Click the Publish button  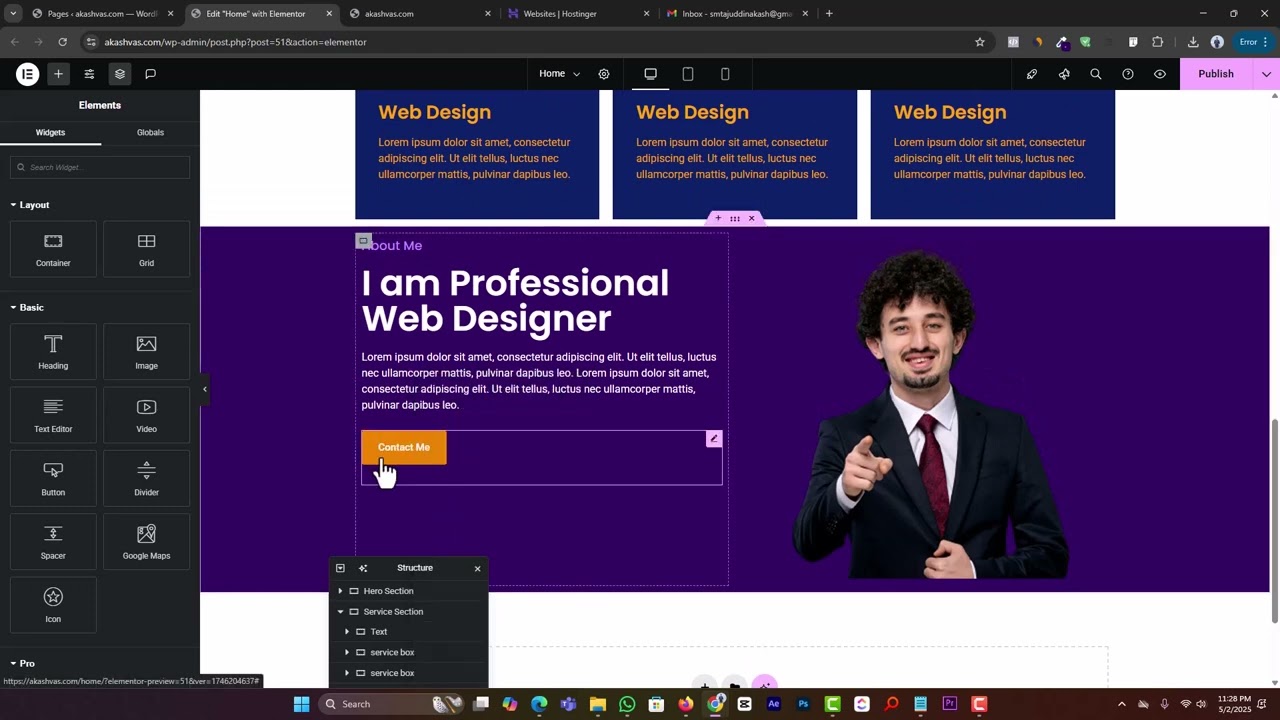point(1216,74)
